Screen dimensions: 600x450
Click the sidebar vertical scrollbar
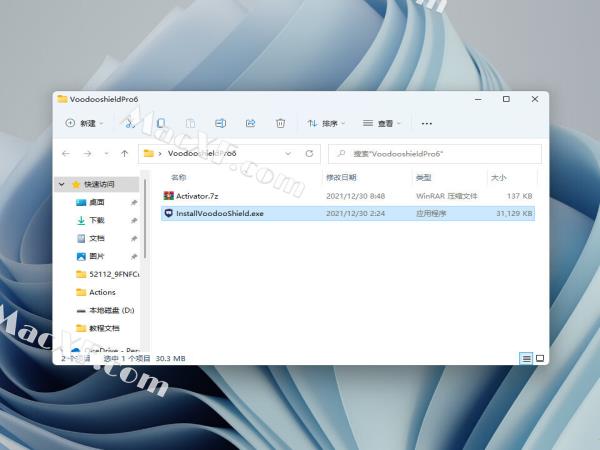145,218
